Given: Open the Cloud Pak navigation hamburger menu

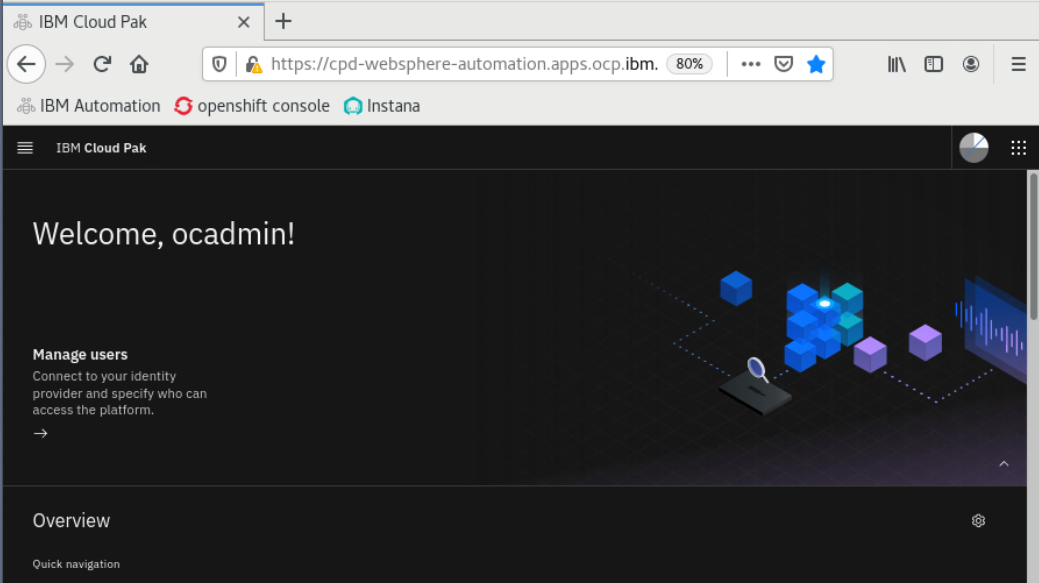Looking at the screenshot, I should (x=24, y=147).
